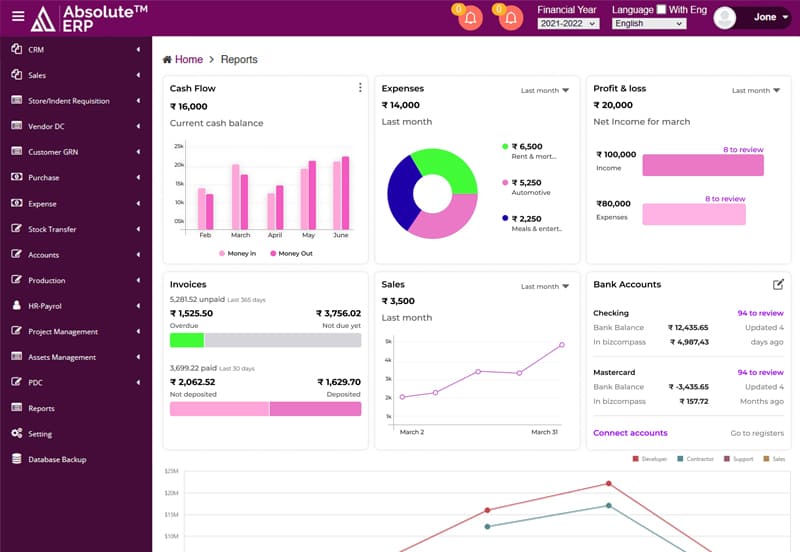This screenshot has width=800, height=552.
Task: Open the second notification bell
Action: click(x=510, y=18)
